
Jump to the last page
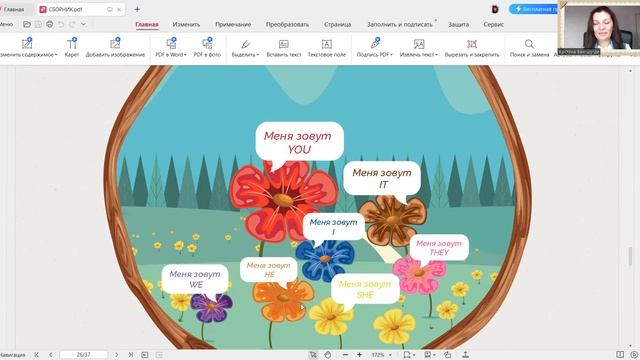(x=131, y=355)
